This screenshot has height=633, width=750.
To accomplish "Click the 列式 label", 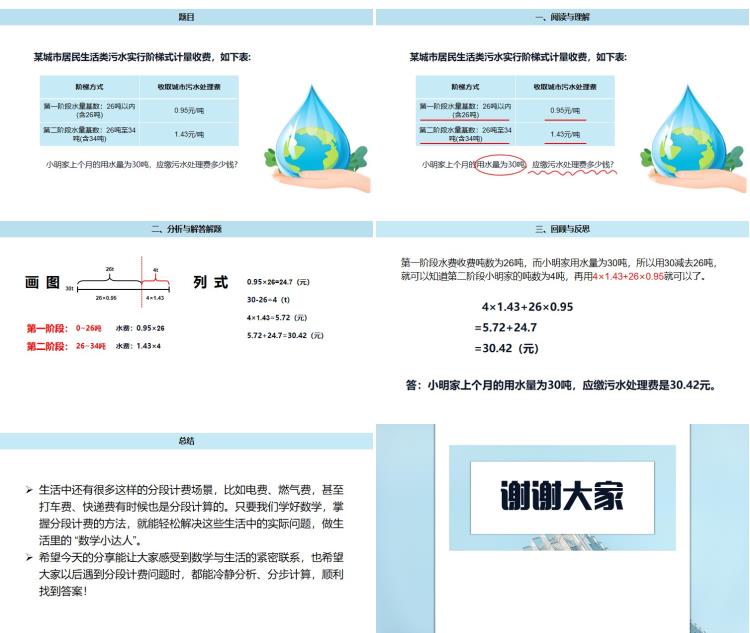I will 211,282.
